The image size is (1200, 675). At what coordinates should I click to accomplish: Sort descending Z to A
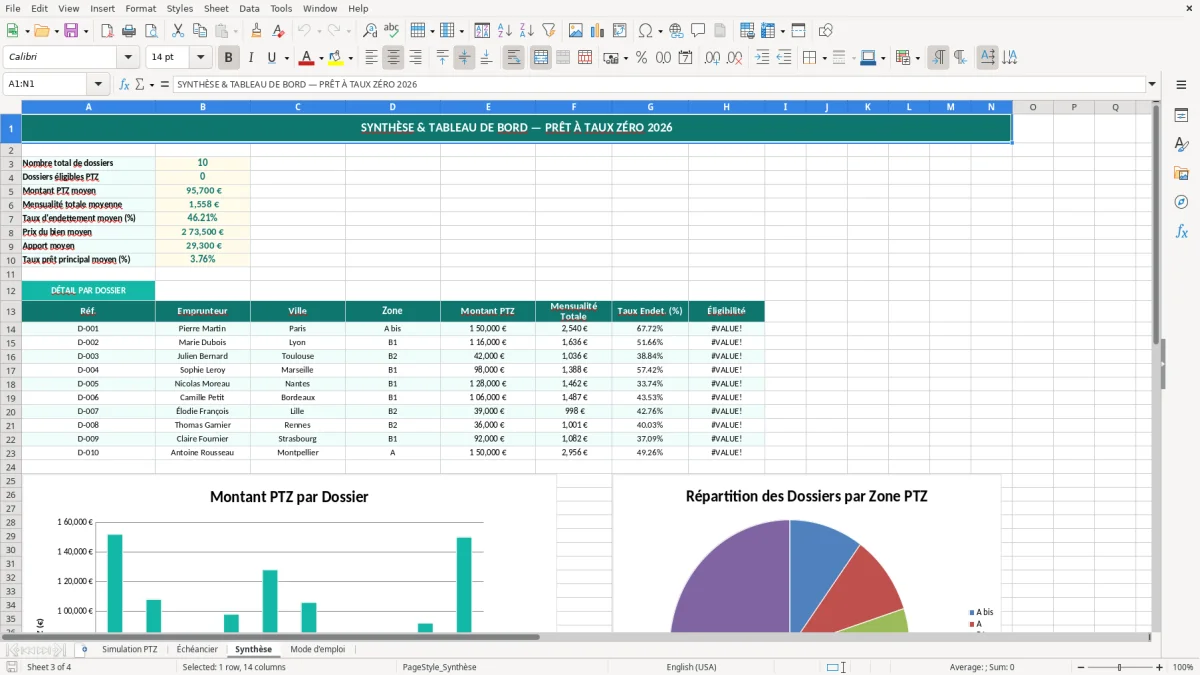[527, 31]
